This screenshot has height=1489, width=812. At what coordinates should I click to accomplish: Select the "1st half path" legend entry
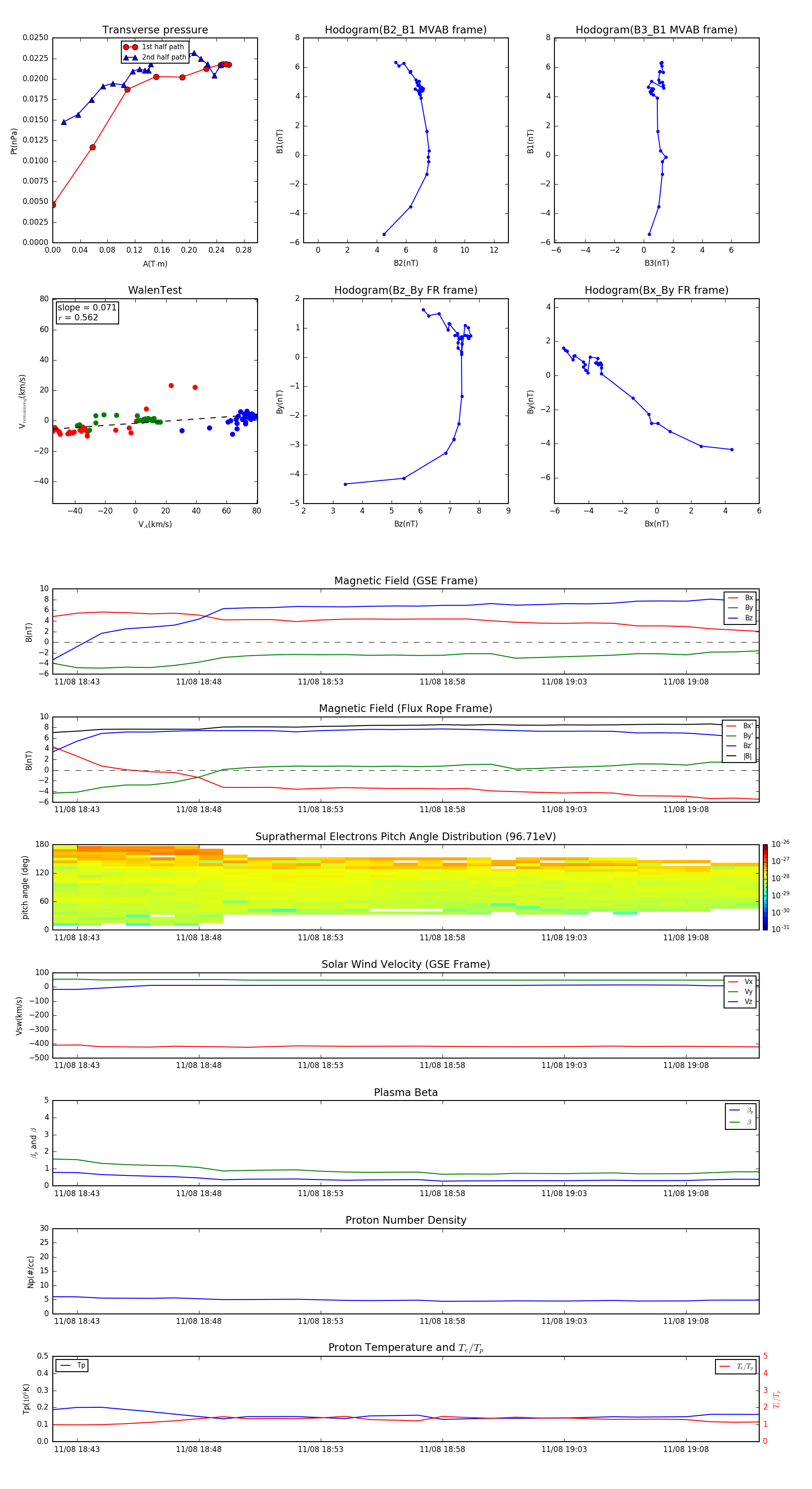coord(154,47)
